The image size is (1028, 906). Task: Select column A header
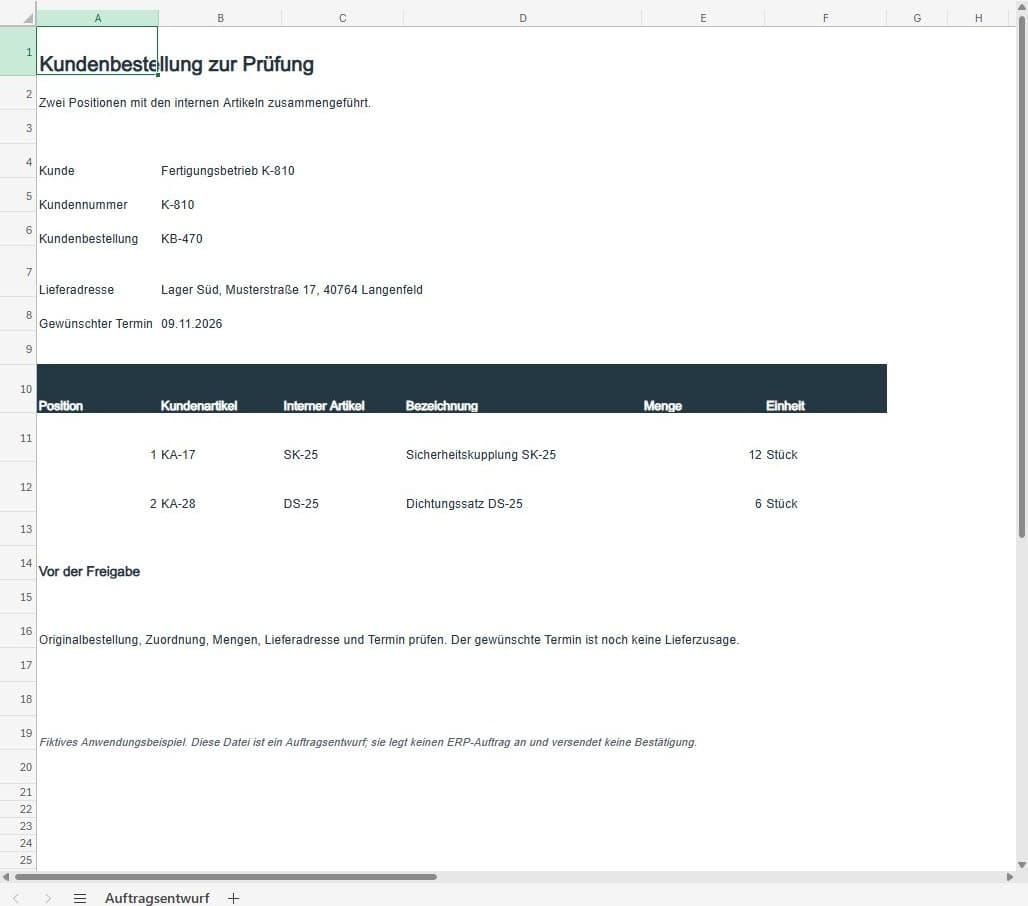98,18
